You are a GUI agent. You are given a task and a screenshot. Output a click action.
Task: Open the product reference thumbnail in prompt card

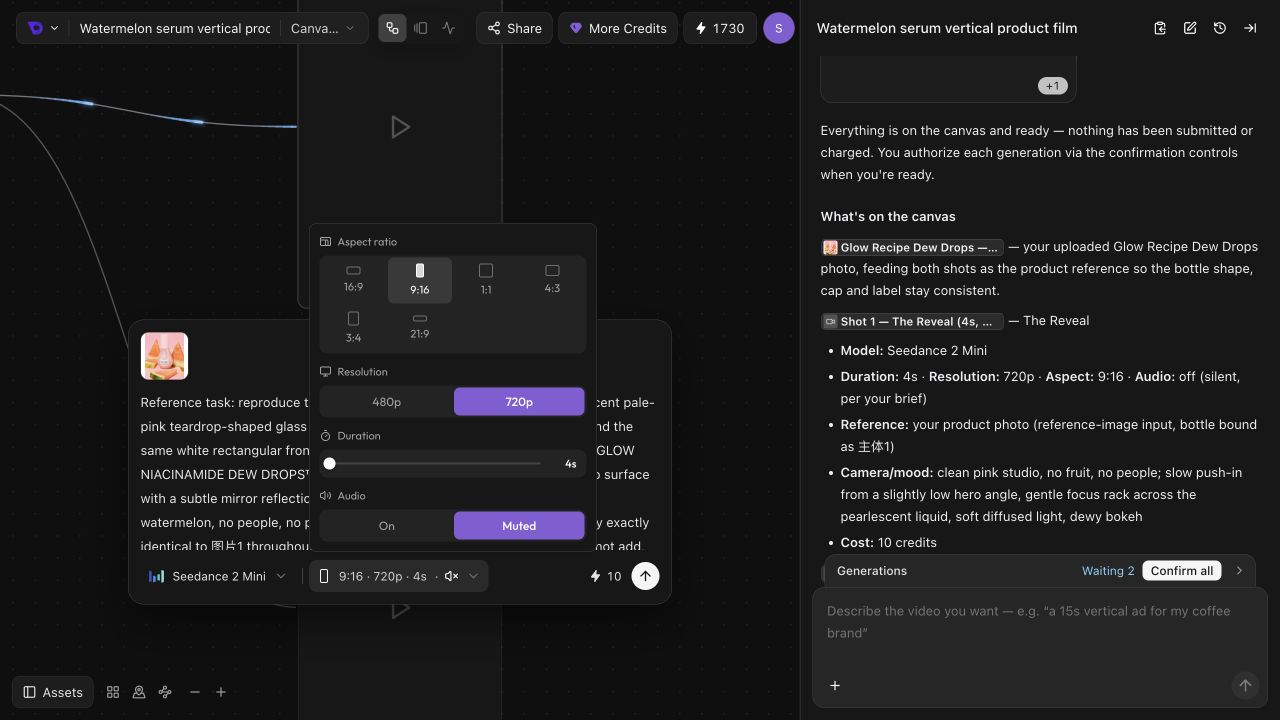[164, 356]
